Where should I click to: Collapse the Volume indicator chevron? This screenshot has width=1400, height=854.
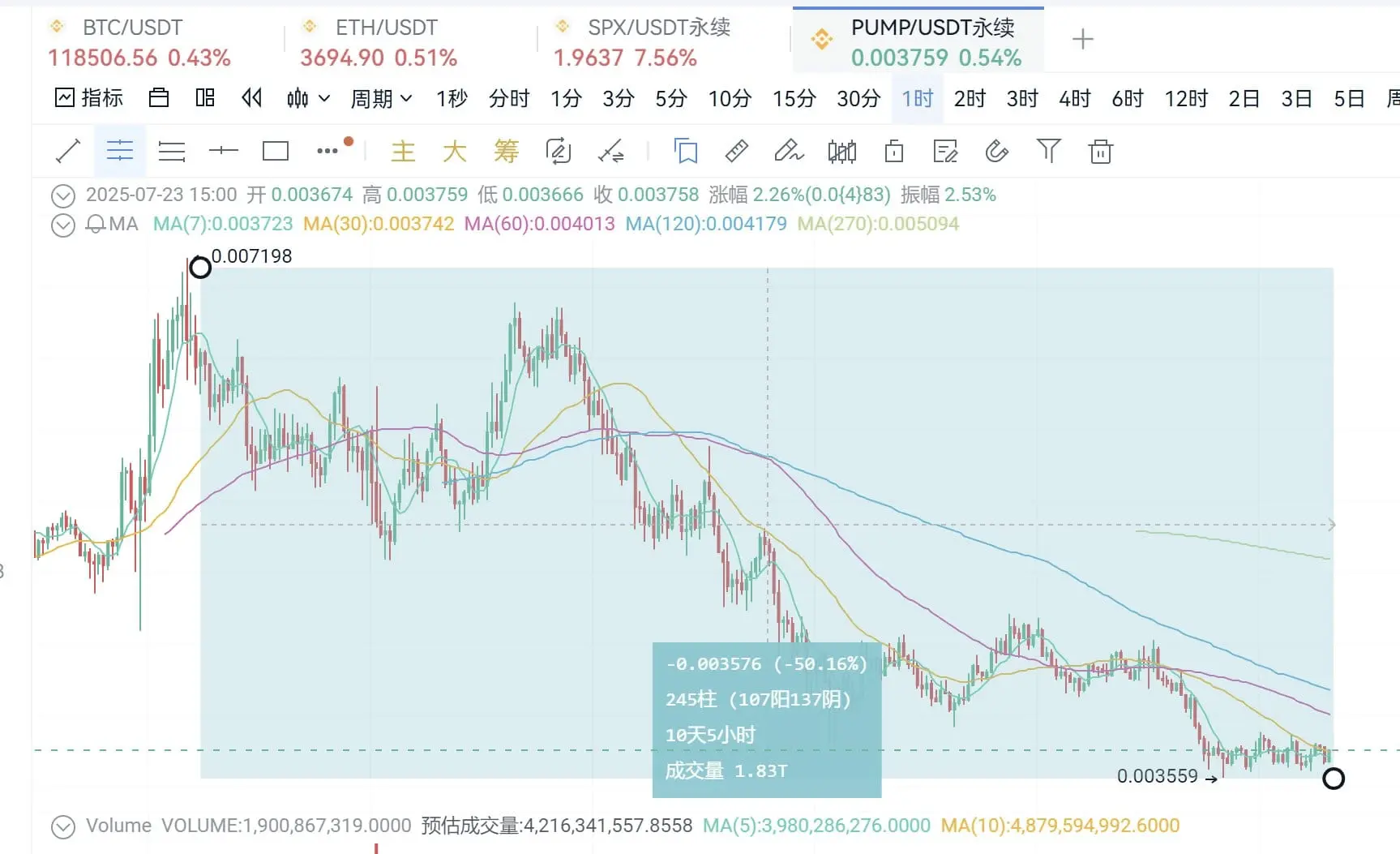coord(63,826)
